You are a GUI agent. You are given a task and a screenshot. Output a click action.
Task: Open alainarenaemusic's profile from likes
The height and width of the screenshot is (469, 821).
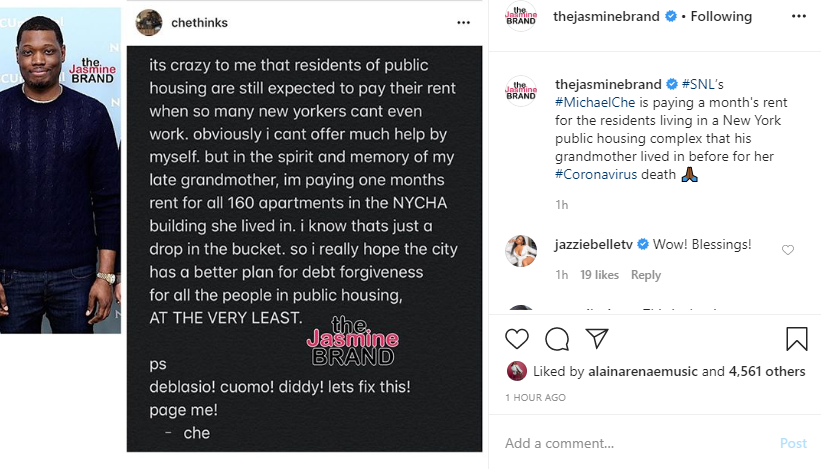click(642, 371)
